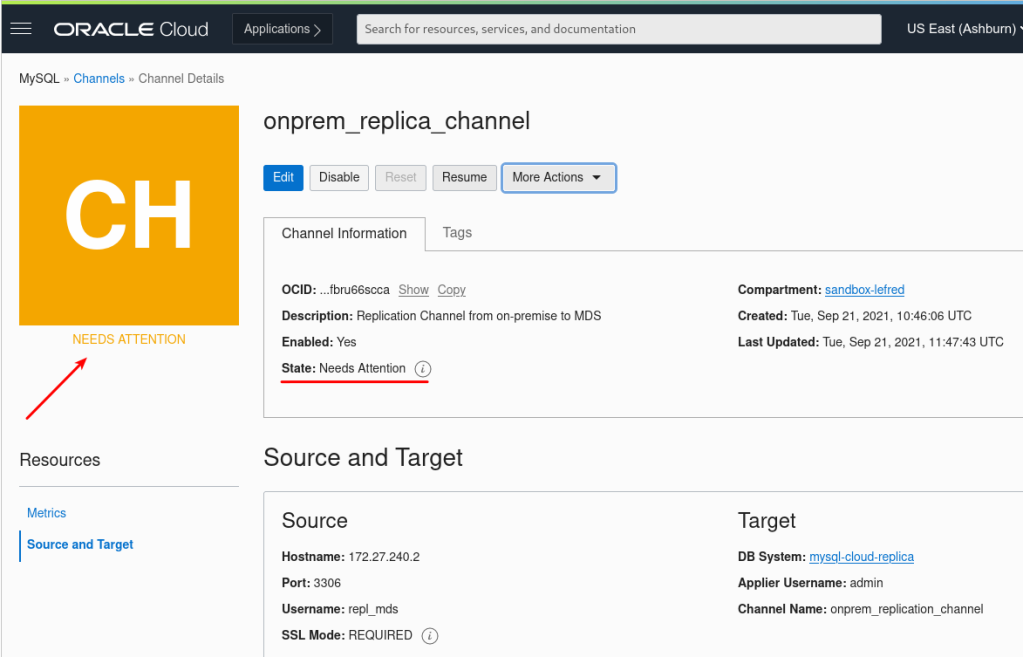Expand the More Actions dropdown

[558, 177]
